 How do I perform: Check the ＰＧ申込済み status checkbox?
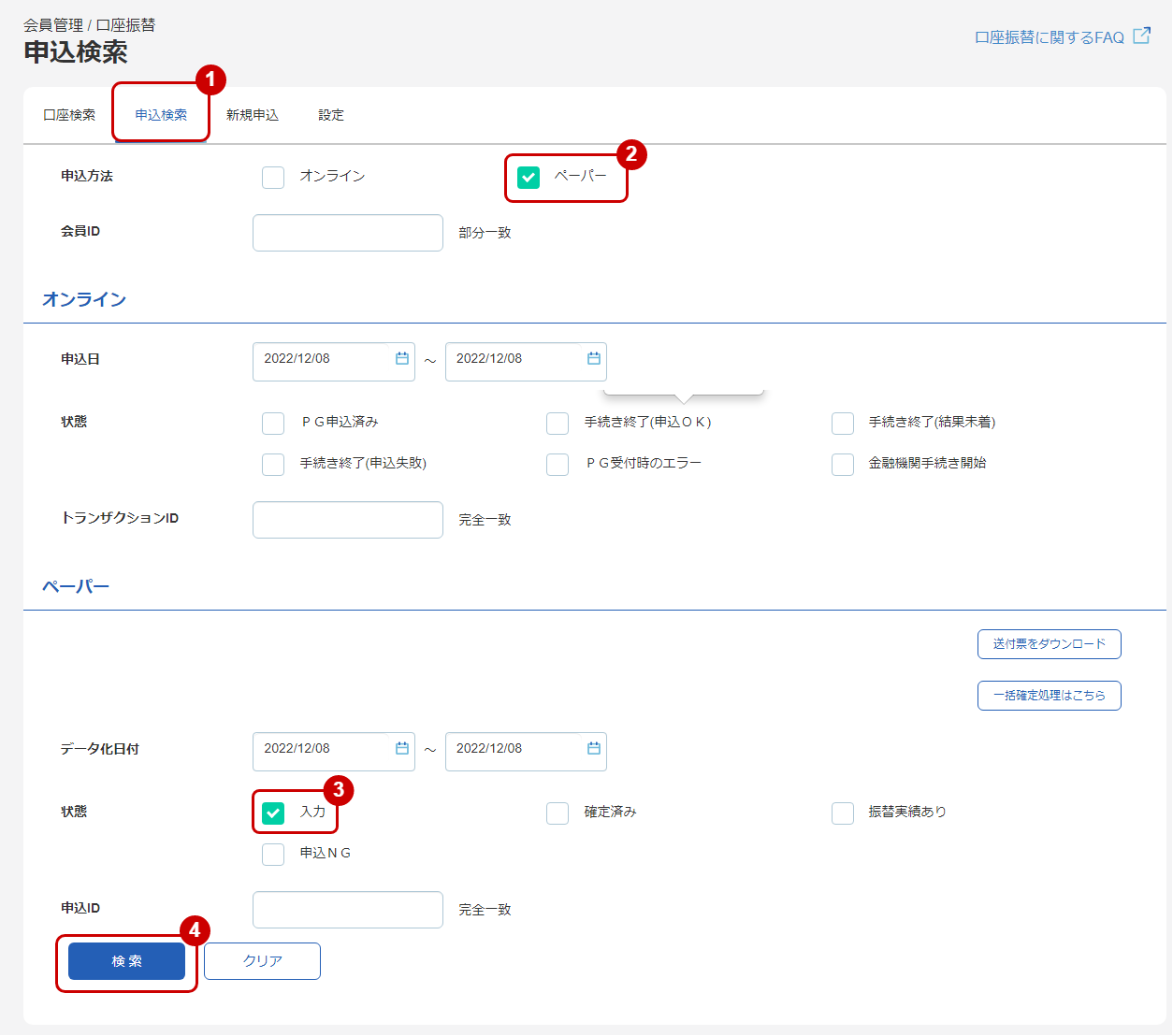point(273,424)
